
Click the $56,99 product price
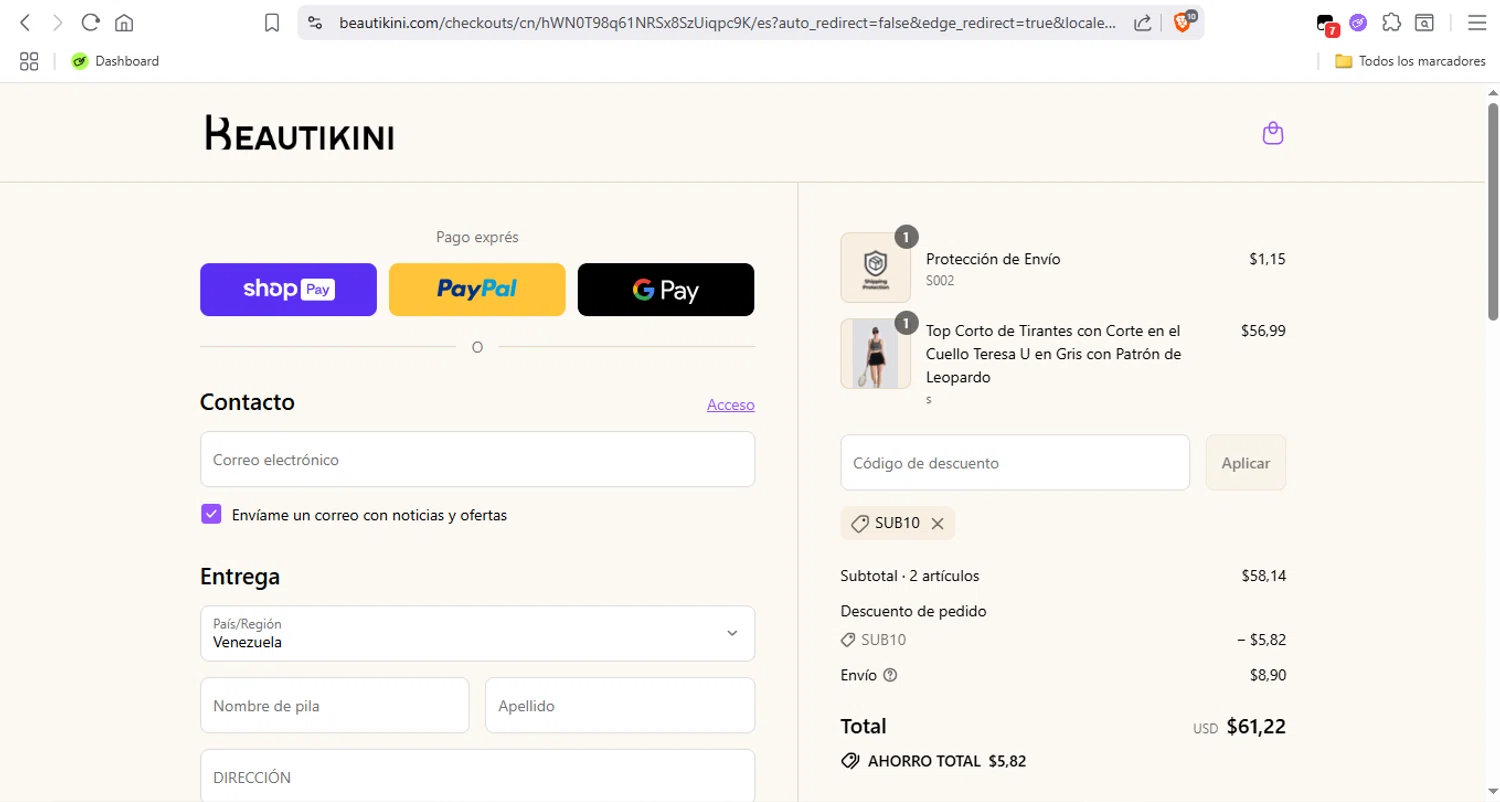1263,330
